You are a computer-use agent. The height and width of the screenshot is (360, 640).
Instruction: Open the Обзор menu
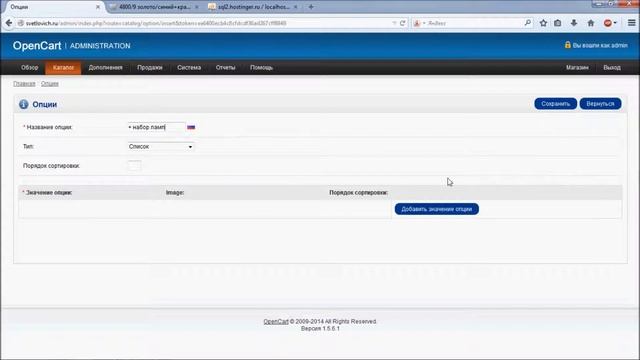point(29,67)
